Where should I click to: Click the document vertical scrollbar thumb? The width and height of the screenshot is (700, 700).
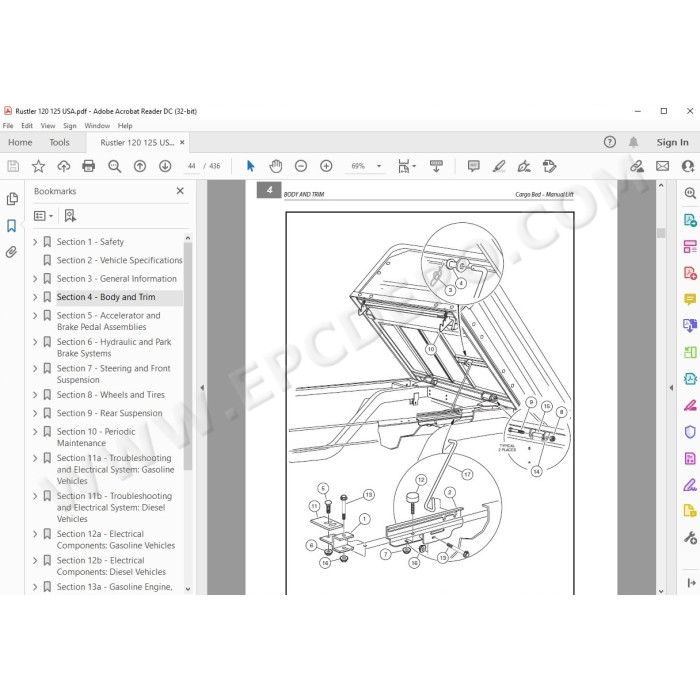661,233
